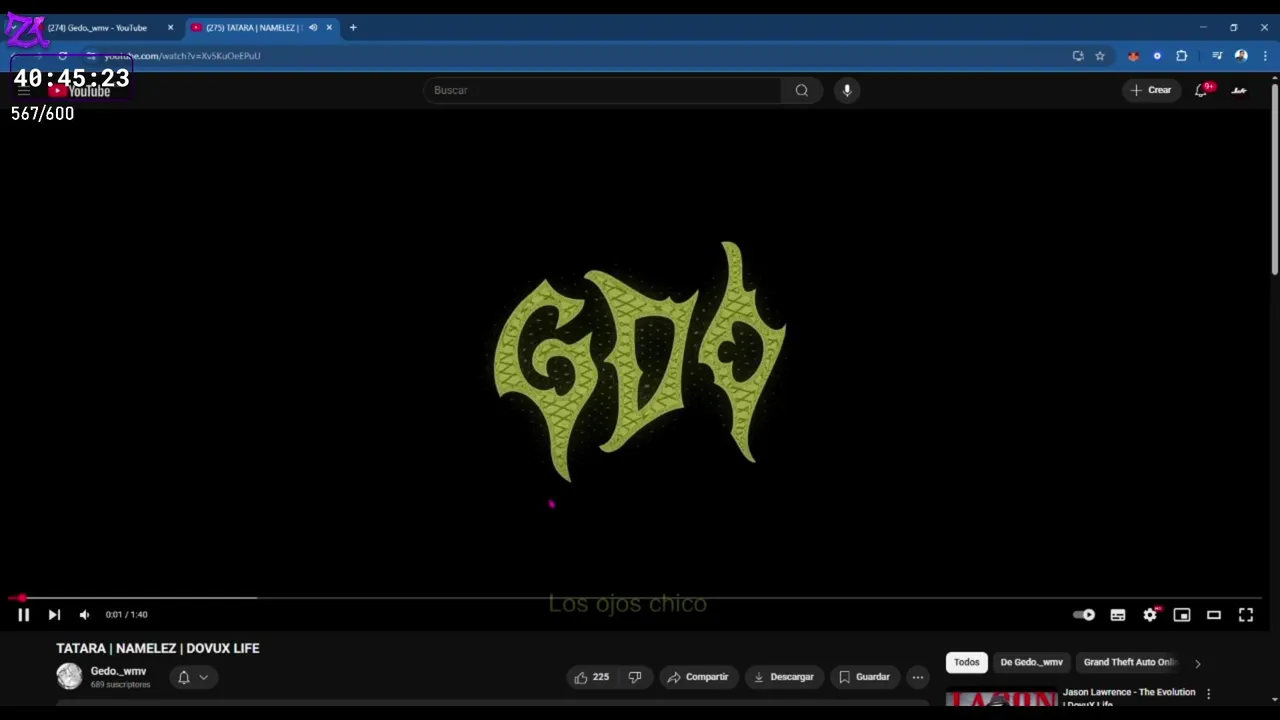Enter fullscreen mode
Image resolution: width=1280 pixels, height=720 pixels.
[1246, 615]
